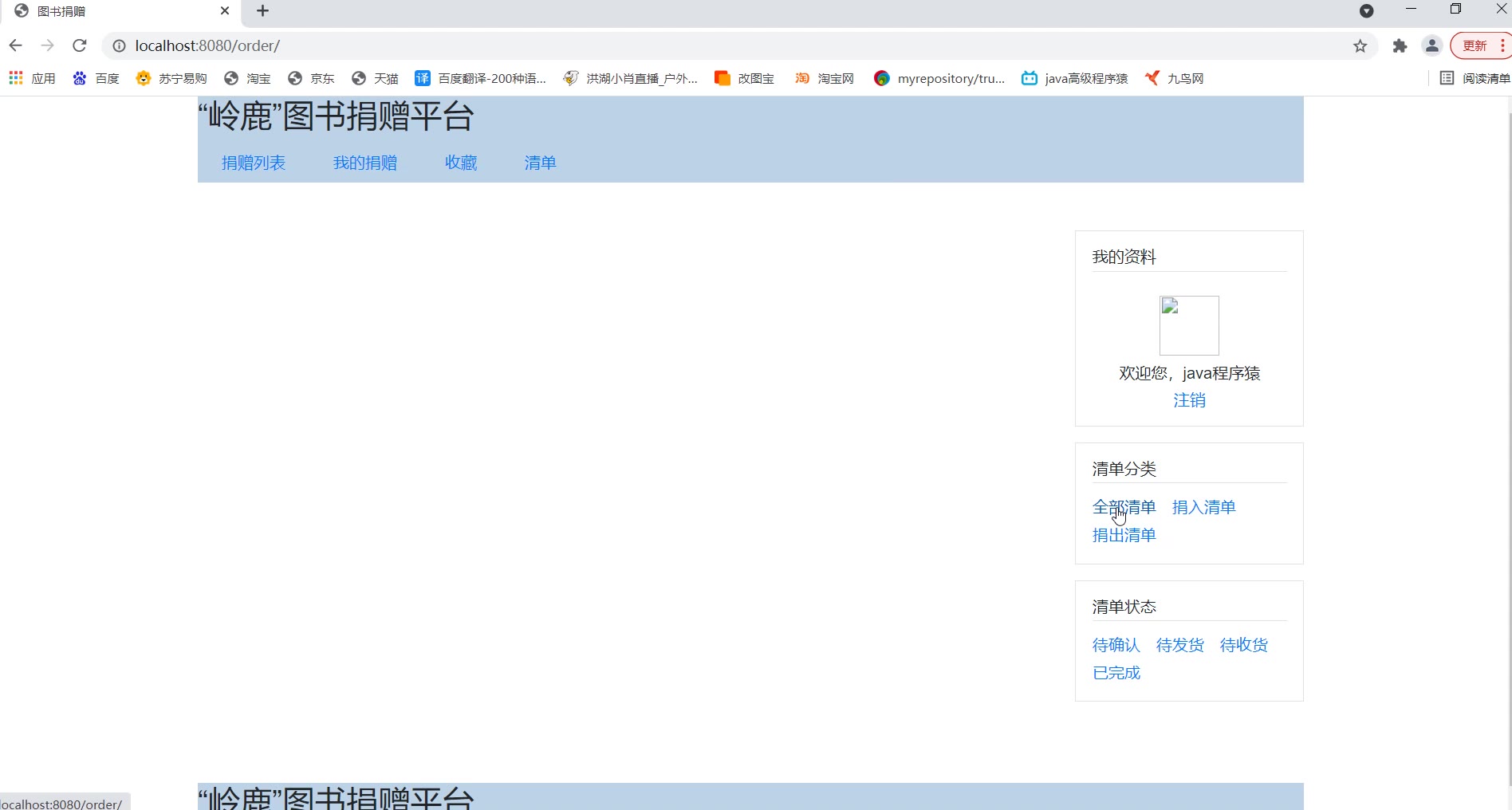Open the 阅读清单 reading list

click(1475, 78)
